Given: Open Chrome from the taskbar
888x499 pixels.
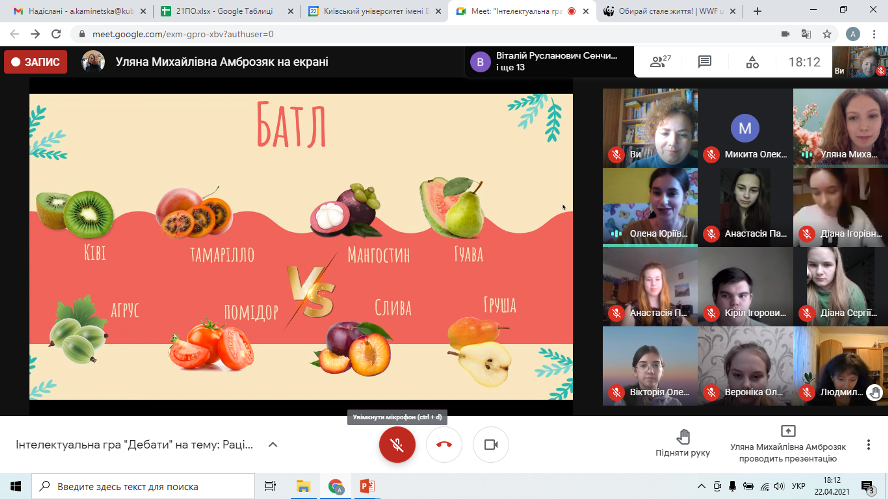Looking at the screenshot, I should click(335, 486).
